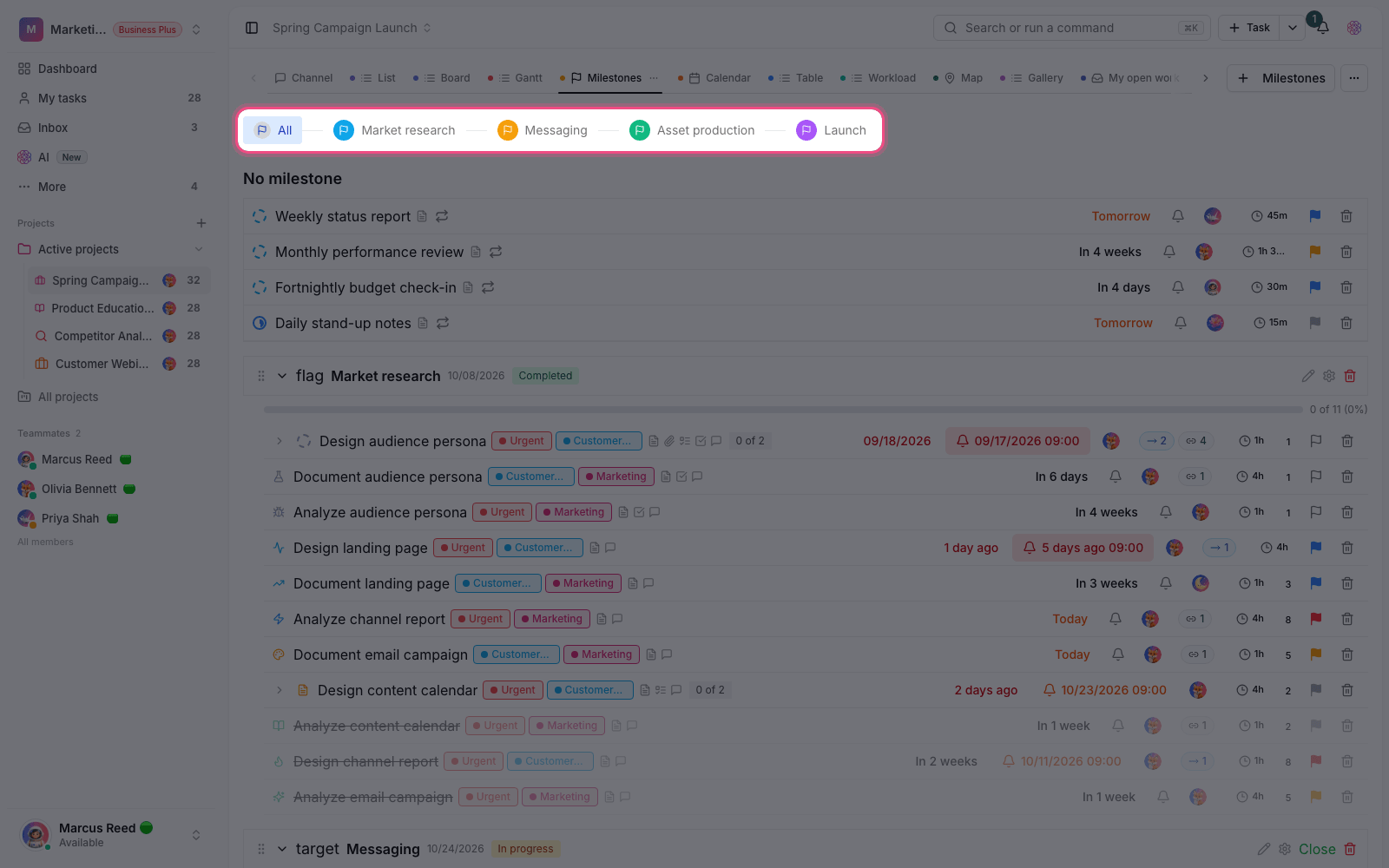Switch to the Gantt view tab
The height and width of the screenshot is (868, 1389).
[x=516, y=78]
